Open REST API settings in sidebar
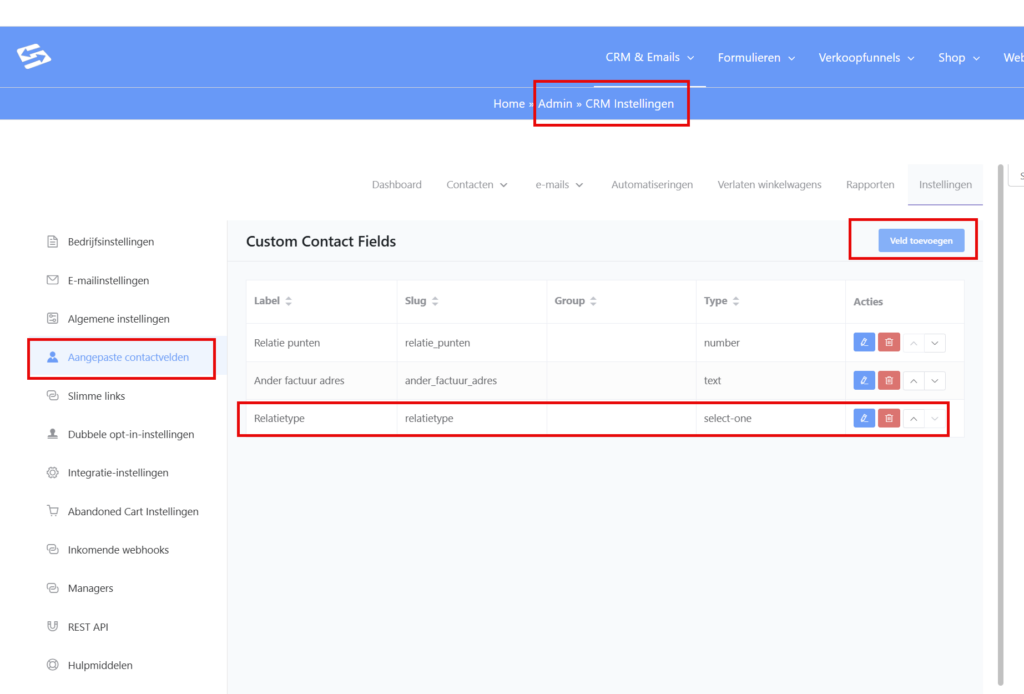This screenshot has height=694, width=1024. click(x=87, y=627)
